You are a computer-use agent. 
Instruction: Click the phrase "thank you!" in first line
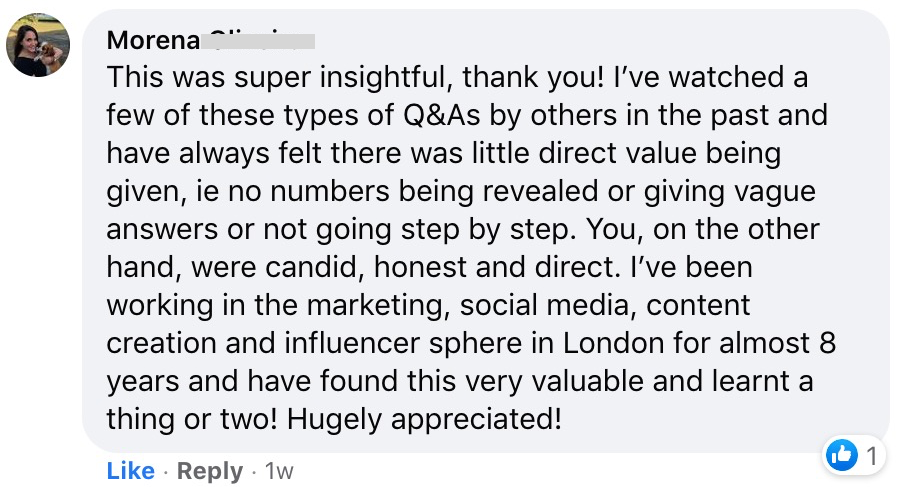(x=534, y=78)
